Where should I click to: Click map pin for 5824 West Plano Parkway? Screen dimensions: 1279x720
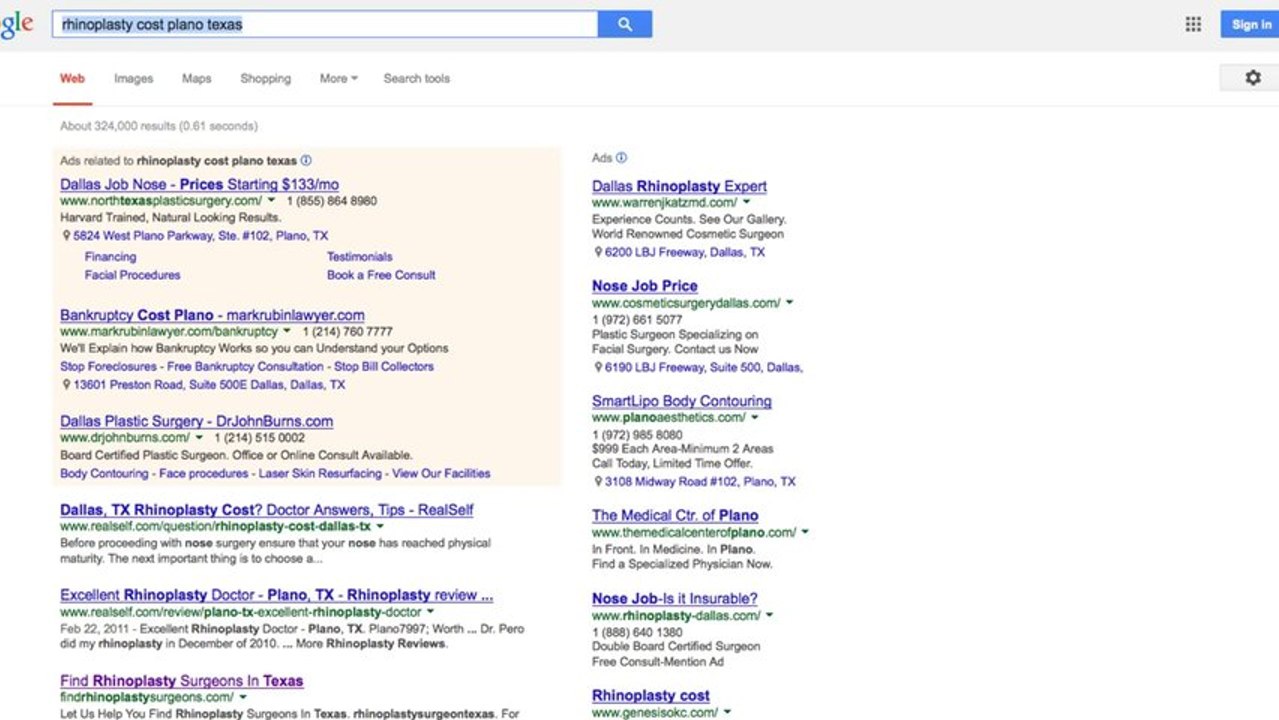[x=66, y=237]
